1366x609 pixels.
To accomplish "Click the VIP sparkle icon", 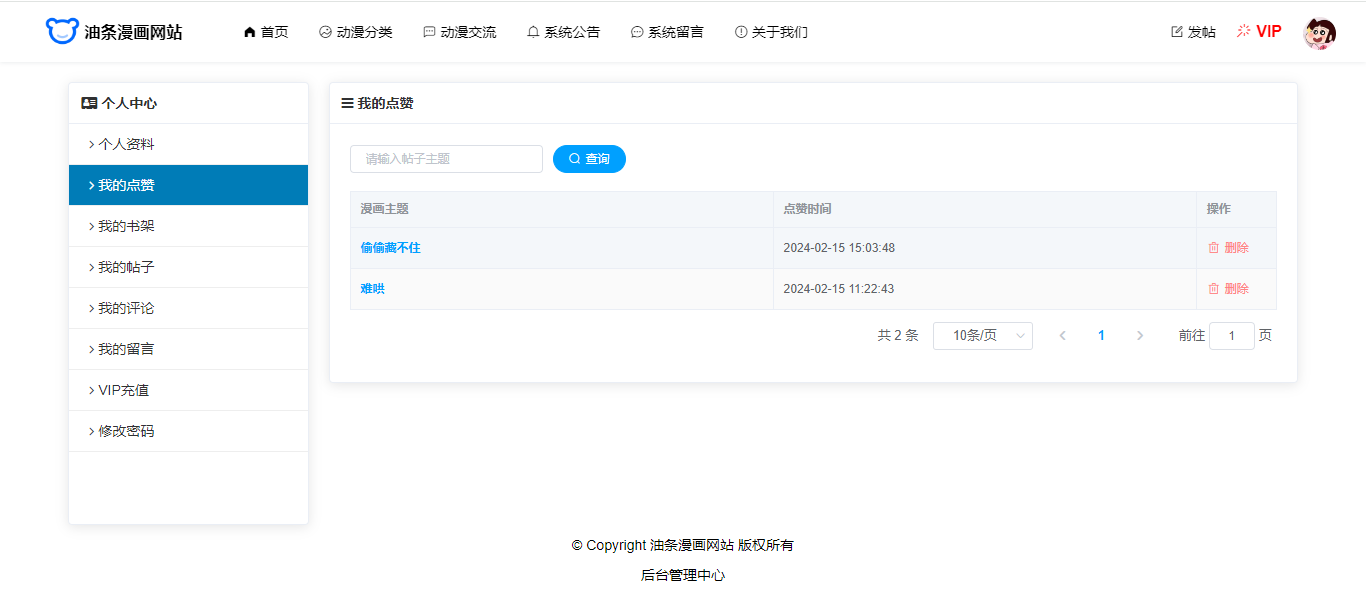I will (x=1244, y=31).
